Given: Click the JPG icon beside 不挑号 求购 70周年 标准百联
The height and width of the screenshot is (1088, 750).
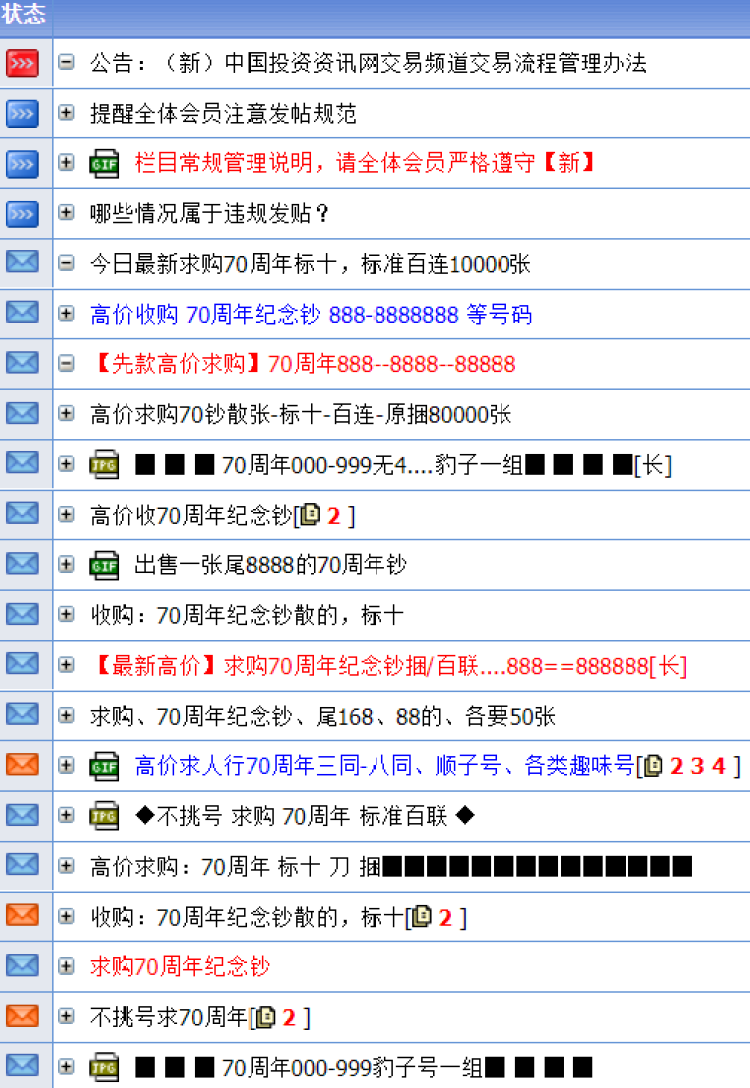Looking at the screenshot, I should 104,816.
